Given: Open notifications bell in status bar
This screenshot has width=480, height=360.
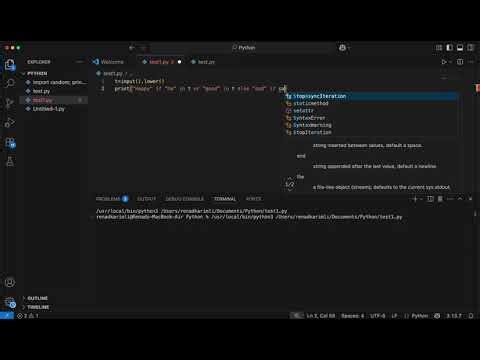Looking at the screenshot, I should (471, 316).
